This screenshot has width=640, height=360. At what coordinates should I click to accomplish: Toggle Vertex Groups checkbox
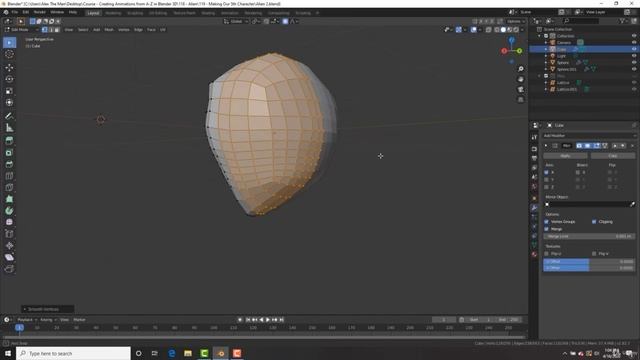[547, 222]
